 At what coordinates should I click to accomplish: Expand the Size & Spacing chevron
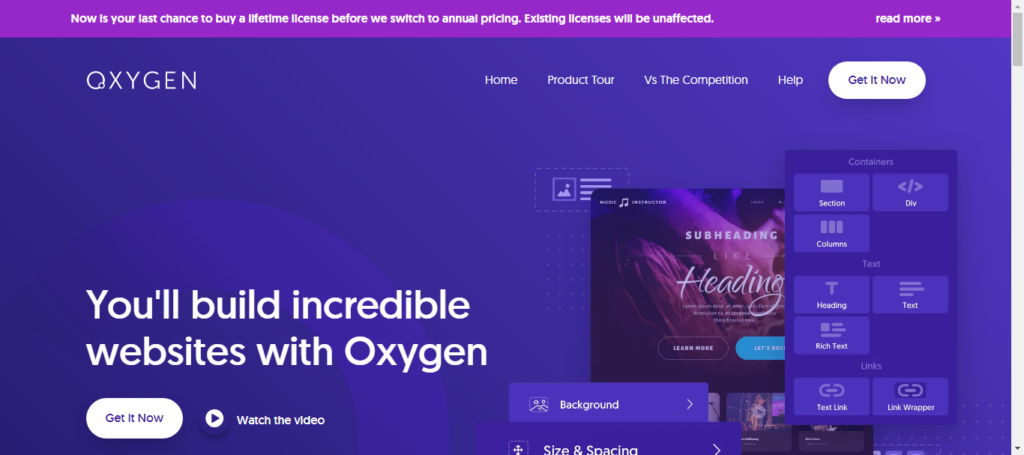(x=716, y=449)
